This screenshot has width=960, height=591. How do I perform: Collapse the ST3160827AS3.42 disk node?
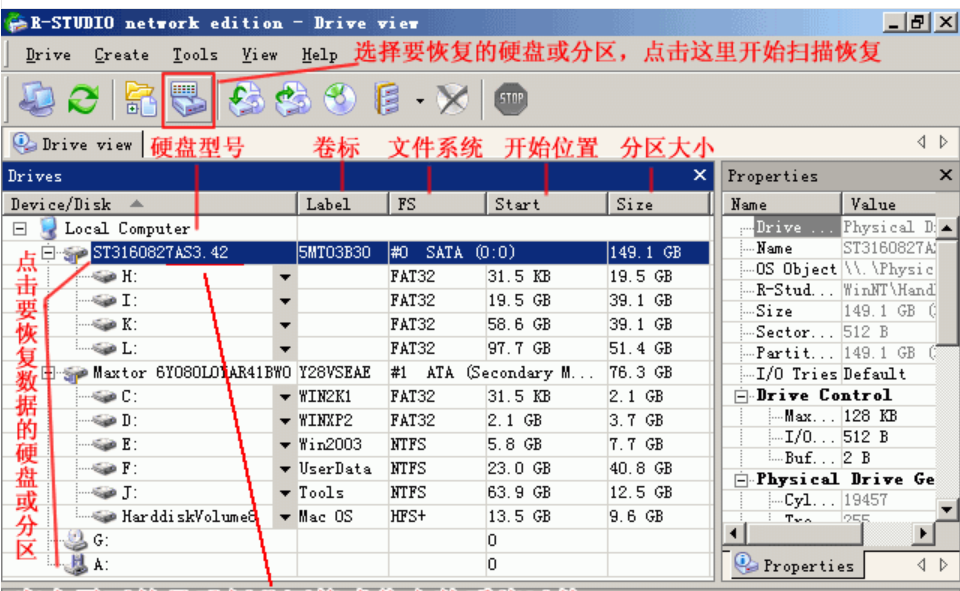pos(48,252)
